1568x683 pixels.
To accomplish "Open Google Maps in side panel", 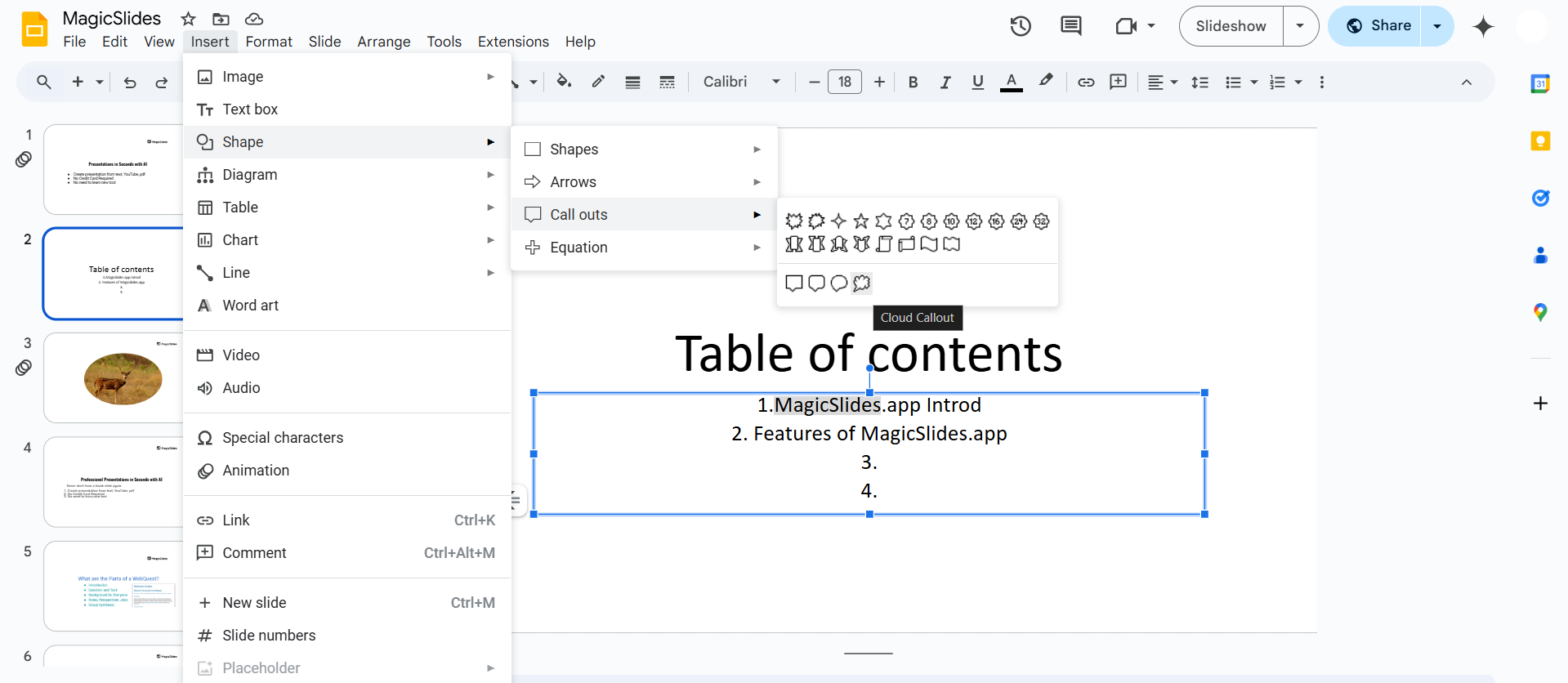I will pyautogui.click(x=1540, y=312).
